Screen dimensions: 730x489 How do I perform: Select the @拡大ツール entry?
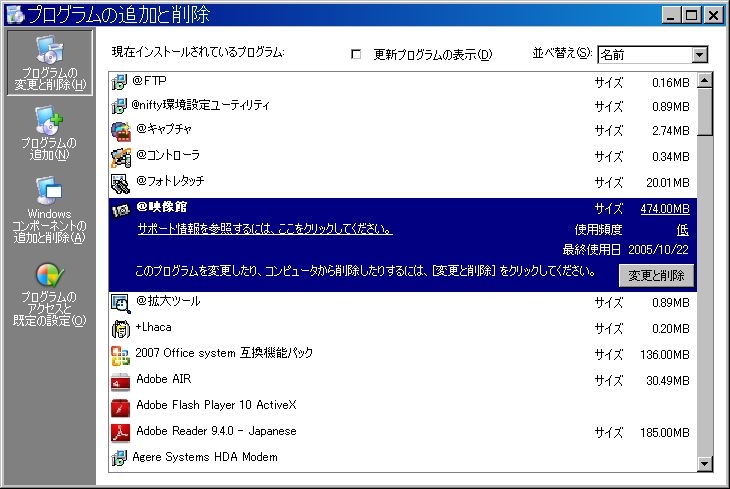(x=403, y=303)
